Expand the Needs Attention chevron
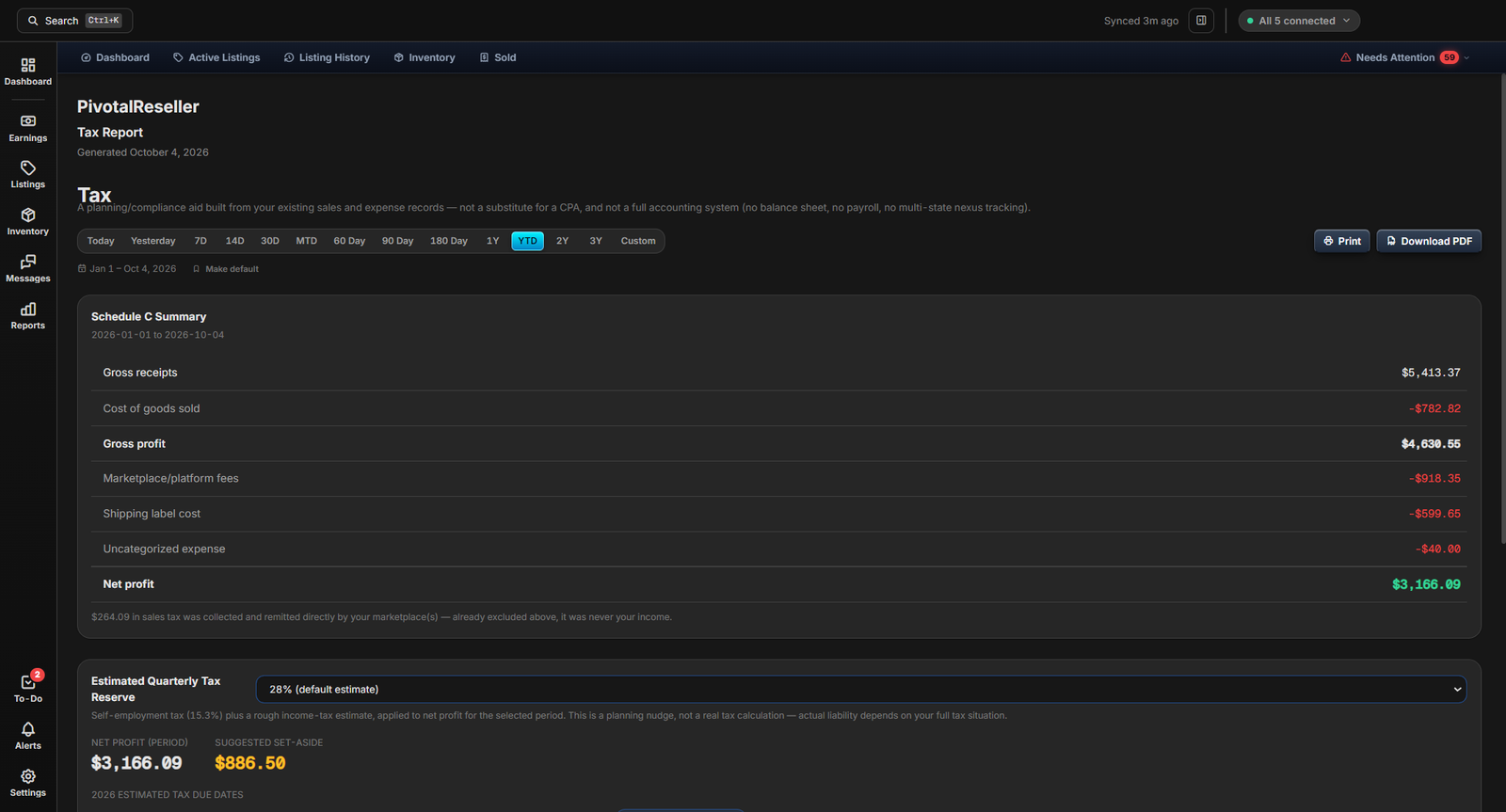 pyautogui.click(x=1466, y=57)
